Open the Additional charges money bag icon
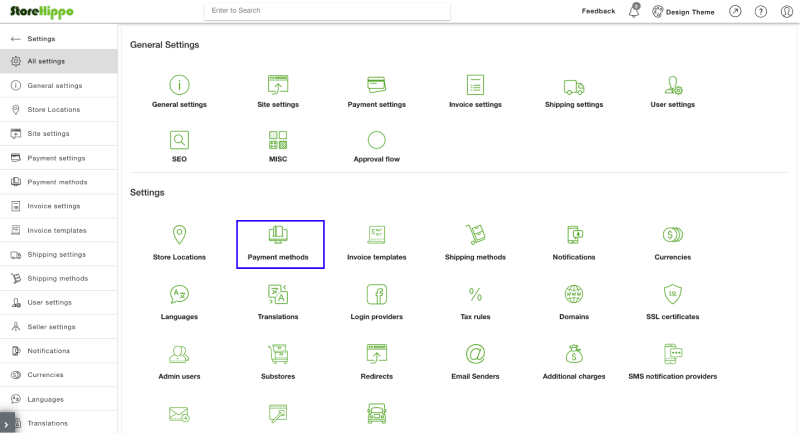 [573, 353]
